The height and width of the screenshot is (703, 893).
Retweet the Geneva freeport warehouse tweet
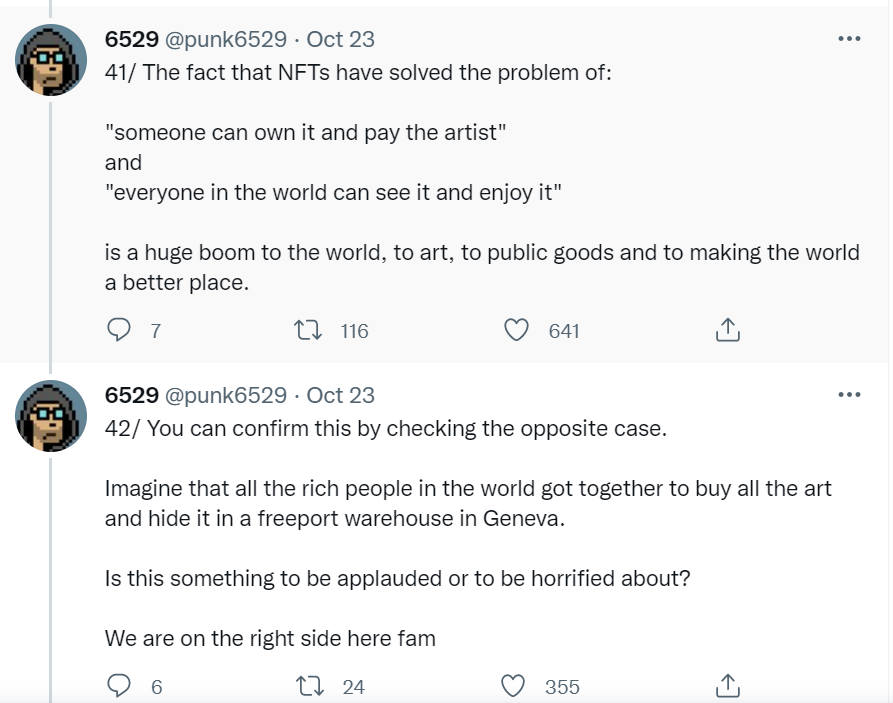[302, 686]
